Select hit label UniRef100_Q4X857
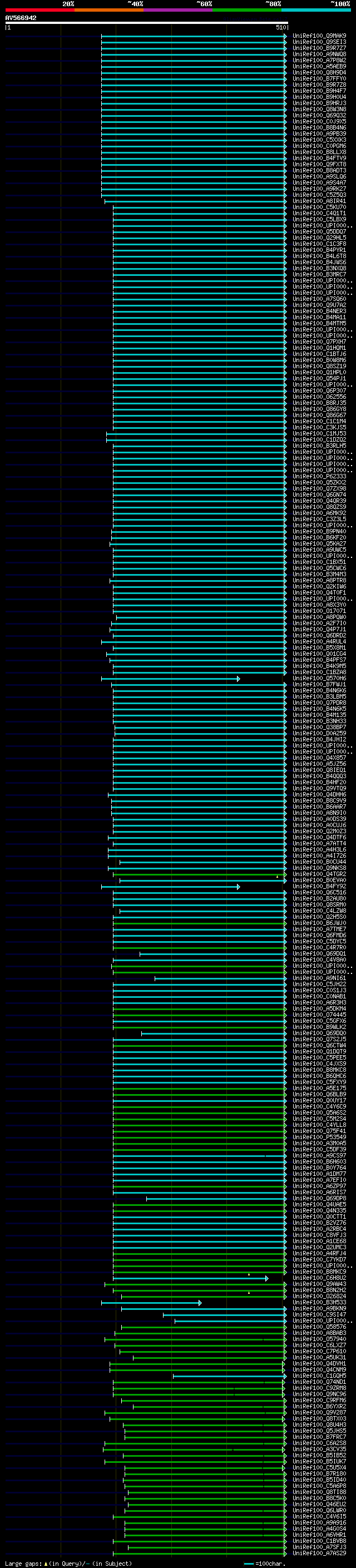Screen dimensions: 356x1568 (x=319, y=758)
